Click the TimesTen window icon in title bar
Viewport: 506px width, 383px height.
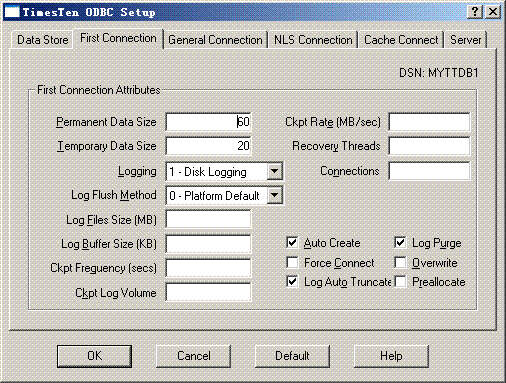point(12,12)
